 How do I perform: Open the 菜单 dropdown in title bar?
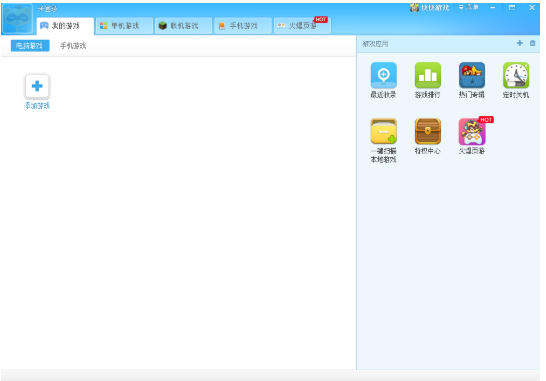tap(469, 7)
